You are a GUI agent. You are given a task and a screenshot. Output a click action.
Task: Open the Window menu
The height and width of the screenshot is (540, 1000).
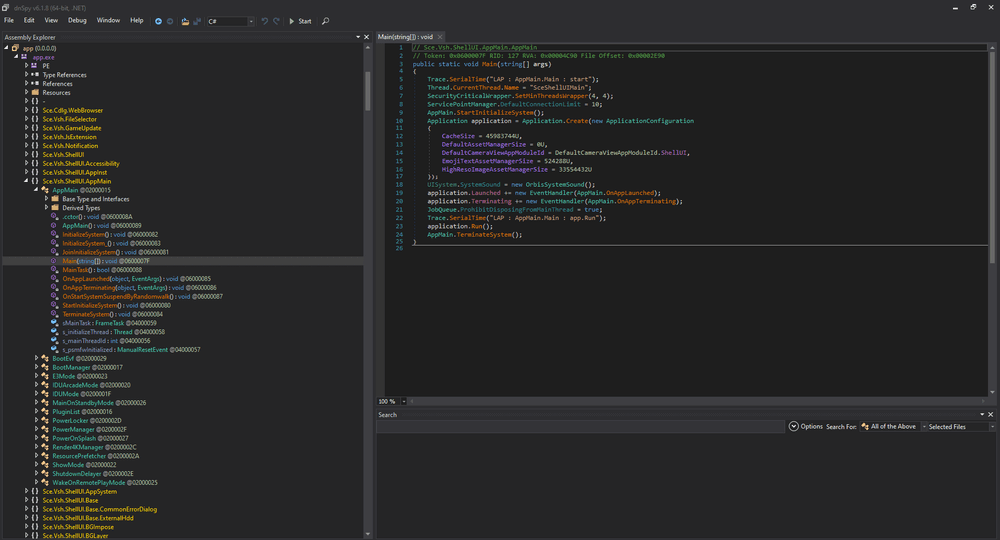(108, 21)
